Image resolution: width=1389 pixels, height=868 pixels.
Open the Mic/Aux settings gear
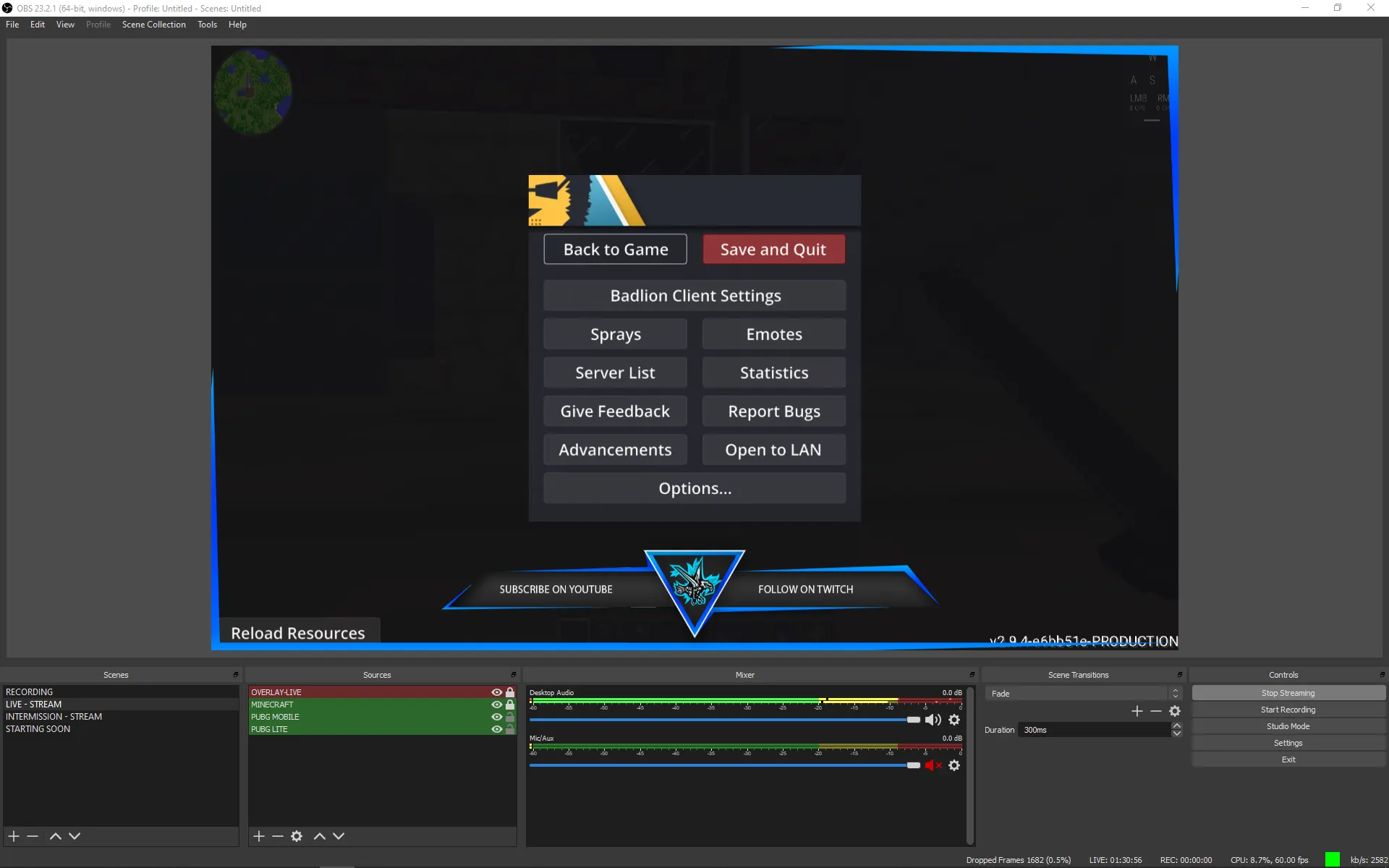[954, 765]
